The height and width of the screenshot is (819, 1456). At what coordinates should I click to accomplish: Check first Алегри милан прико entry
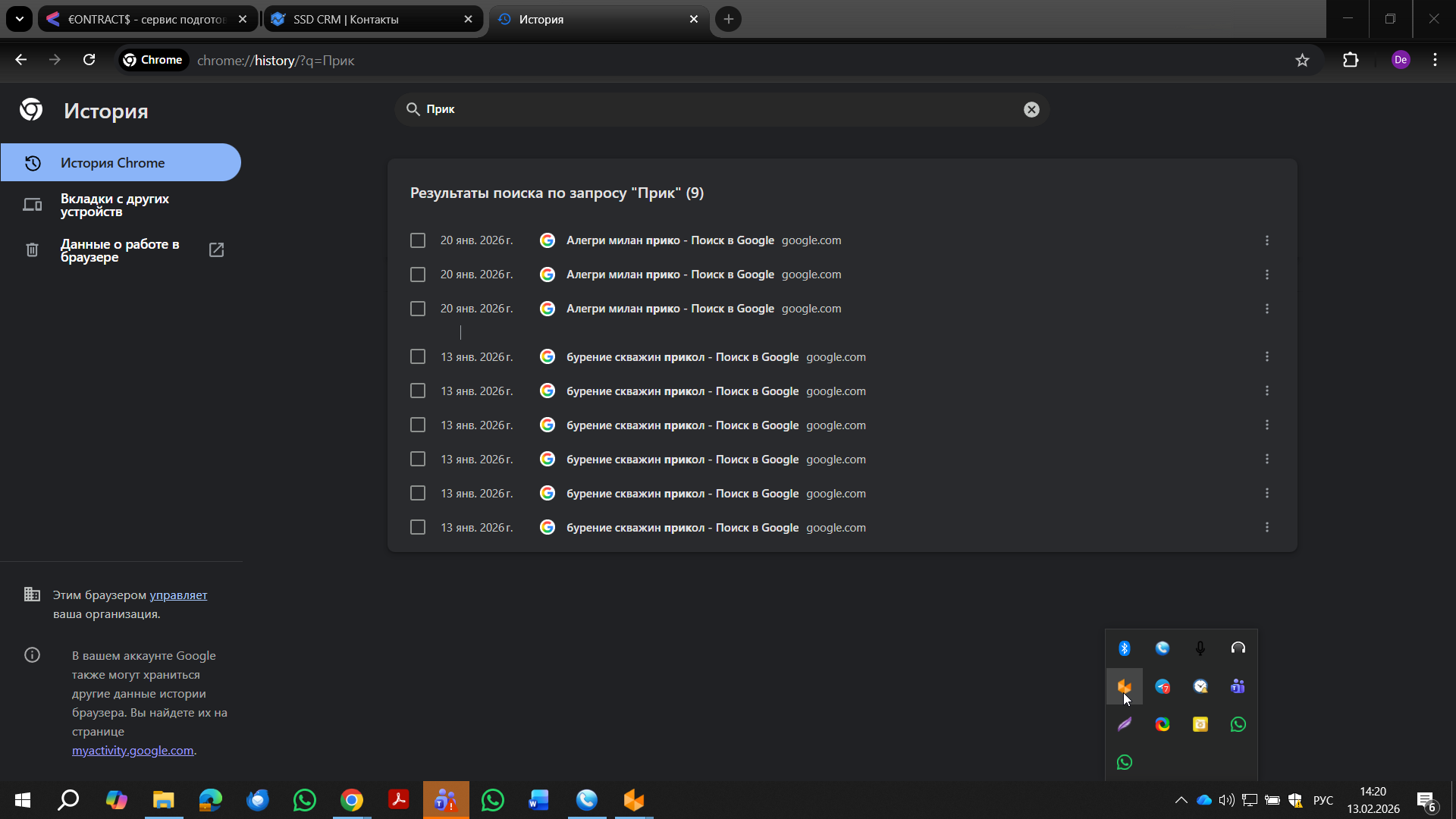click(x=418, y=240)
